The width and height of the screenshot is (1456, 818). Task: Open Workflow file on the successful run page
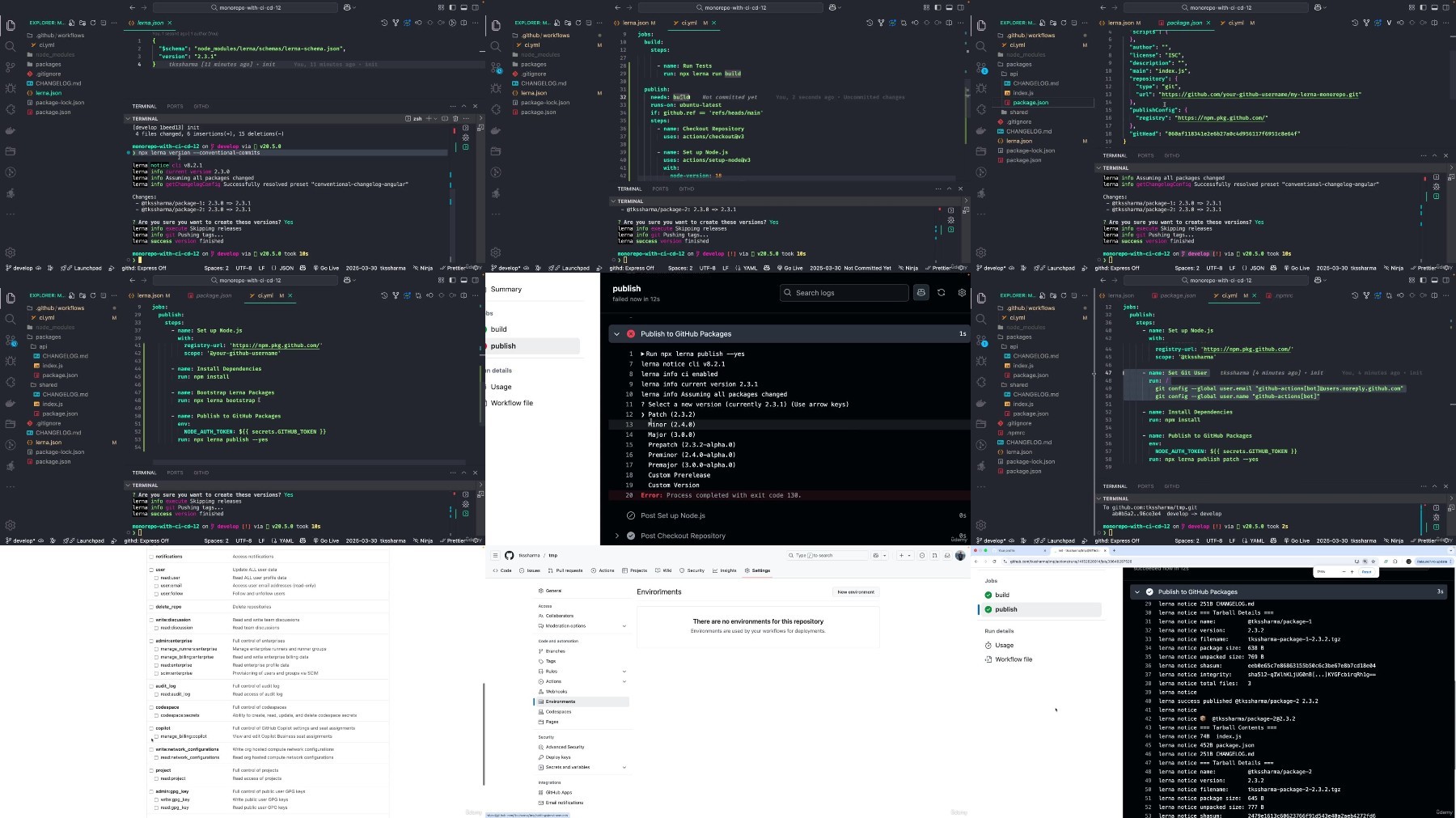pyautogui.click(x=1009, y=659)
